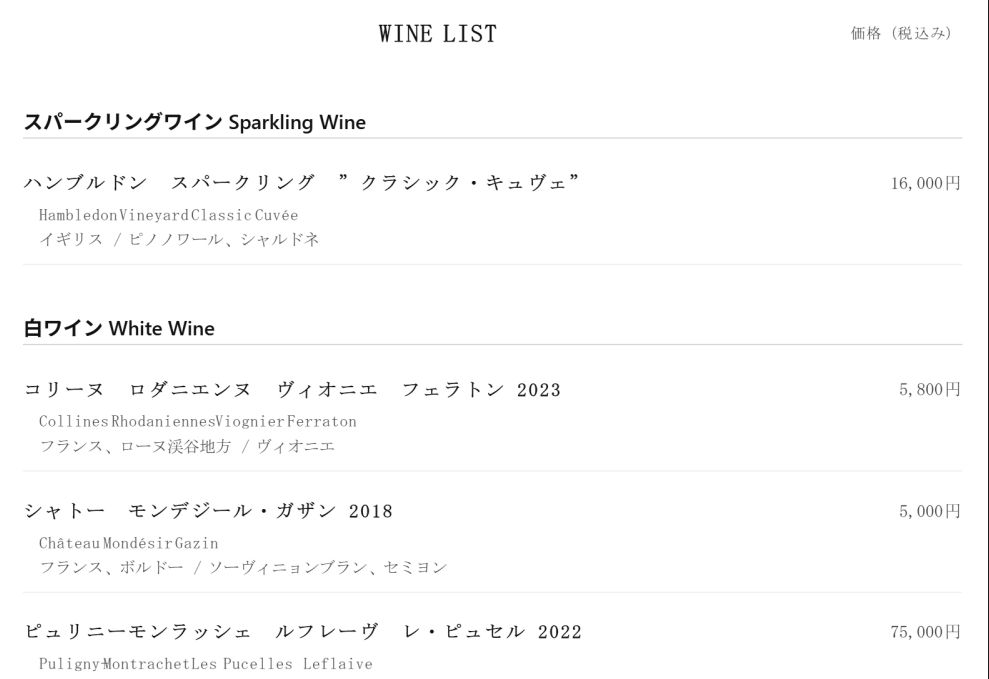The height and width of the screenshot is (679, 989).
Task: Click the 75,000円 price
Action: pyautogui.click(x=925, y=632)
